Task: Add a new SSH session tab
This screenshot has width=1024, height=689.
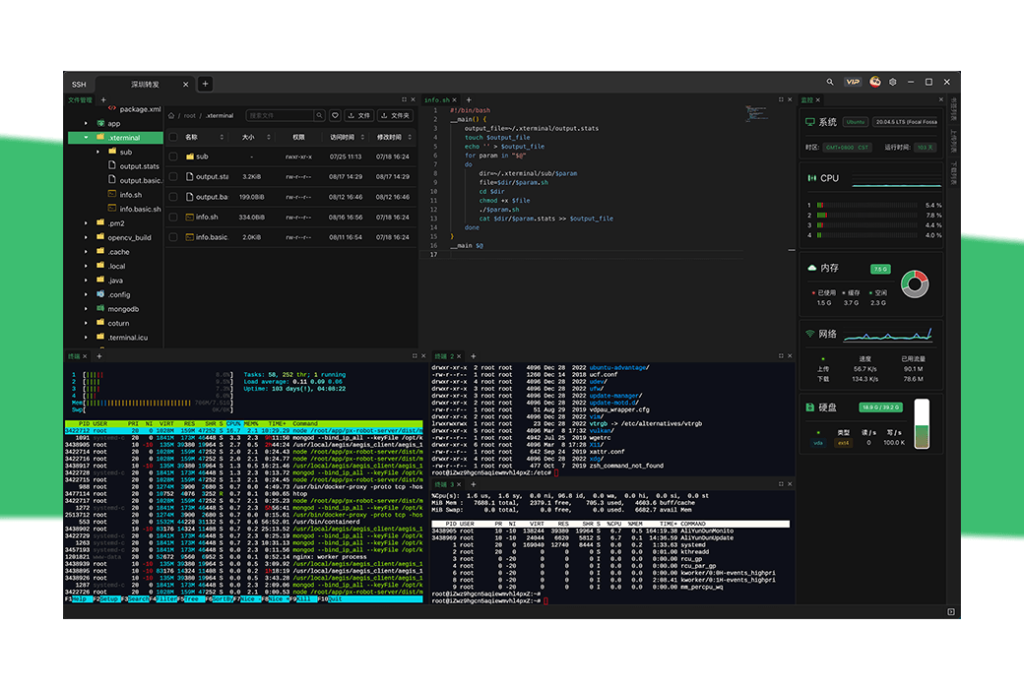Action: click(205, 84)
